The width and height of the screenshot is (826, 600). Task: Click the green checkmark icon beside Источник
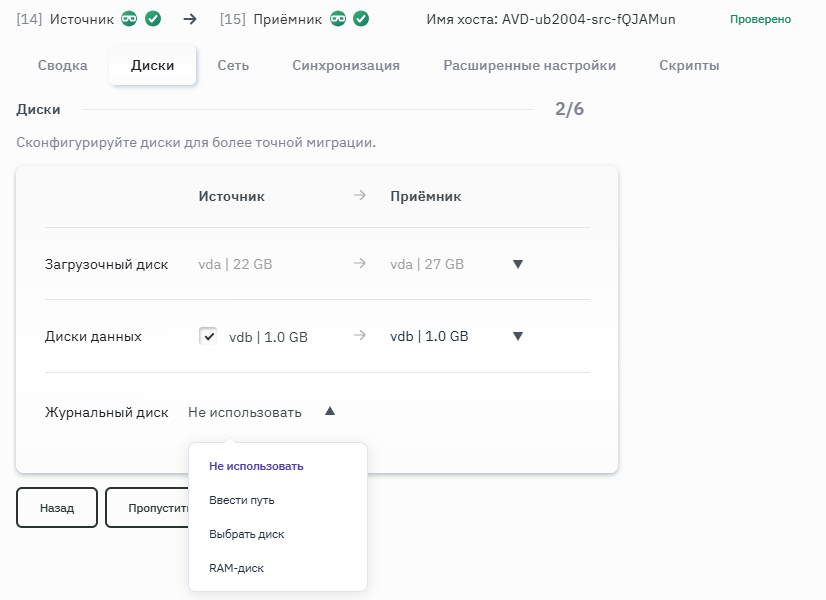(x=152, y=18)
